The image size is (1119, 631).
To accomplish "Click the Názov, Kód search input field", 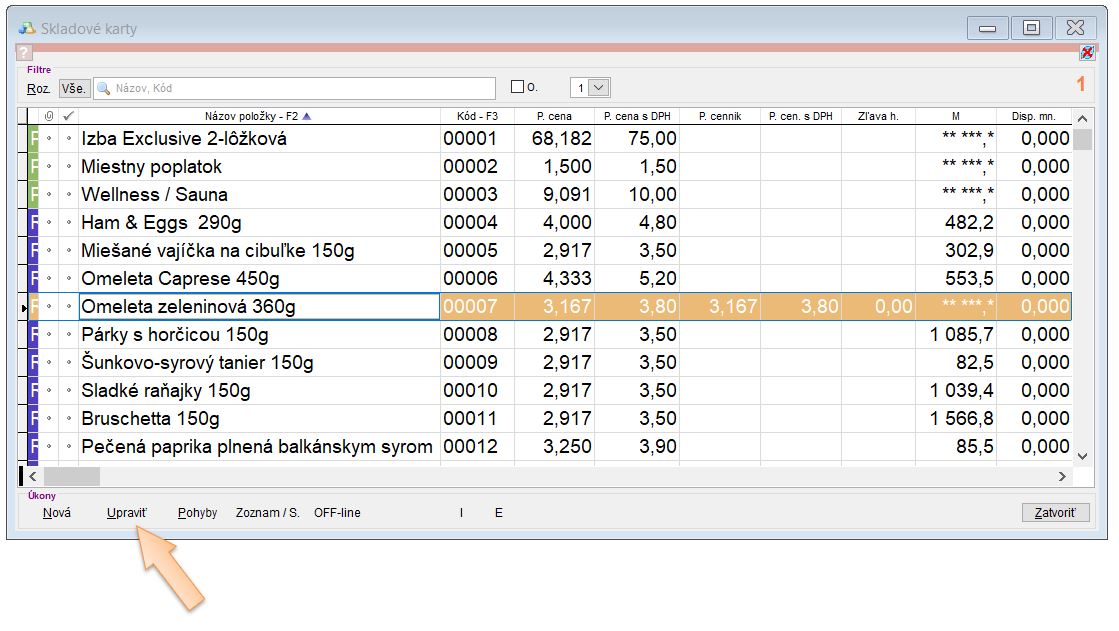I will coord(300,88).
